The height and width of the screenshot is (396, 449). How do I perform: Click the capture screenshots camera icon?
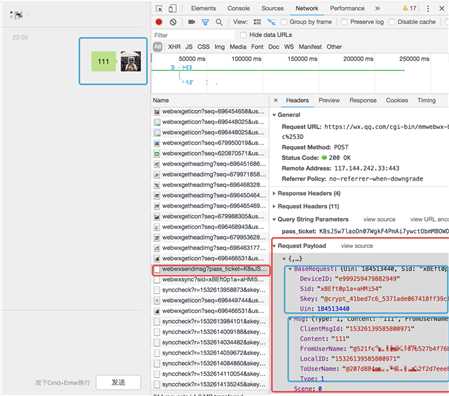point(191,22)
